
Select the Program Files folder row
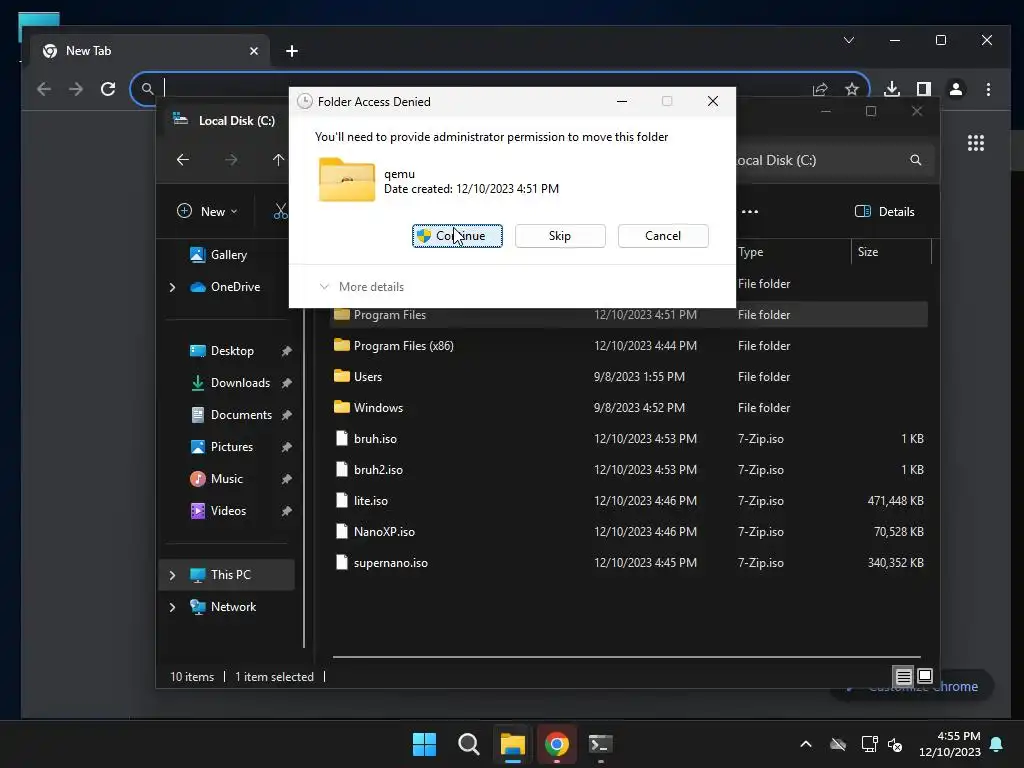pos(630,315)
